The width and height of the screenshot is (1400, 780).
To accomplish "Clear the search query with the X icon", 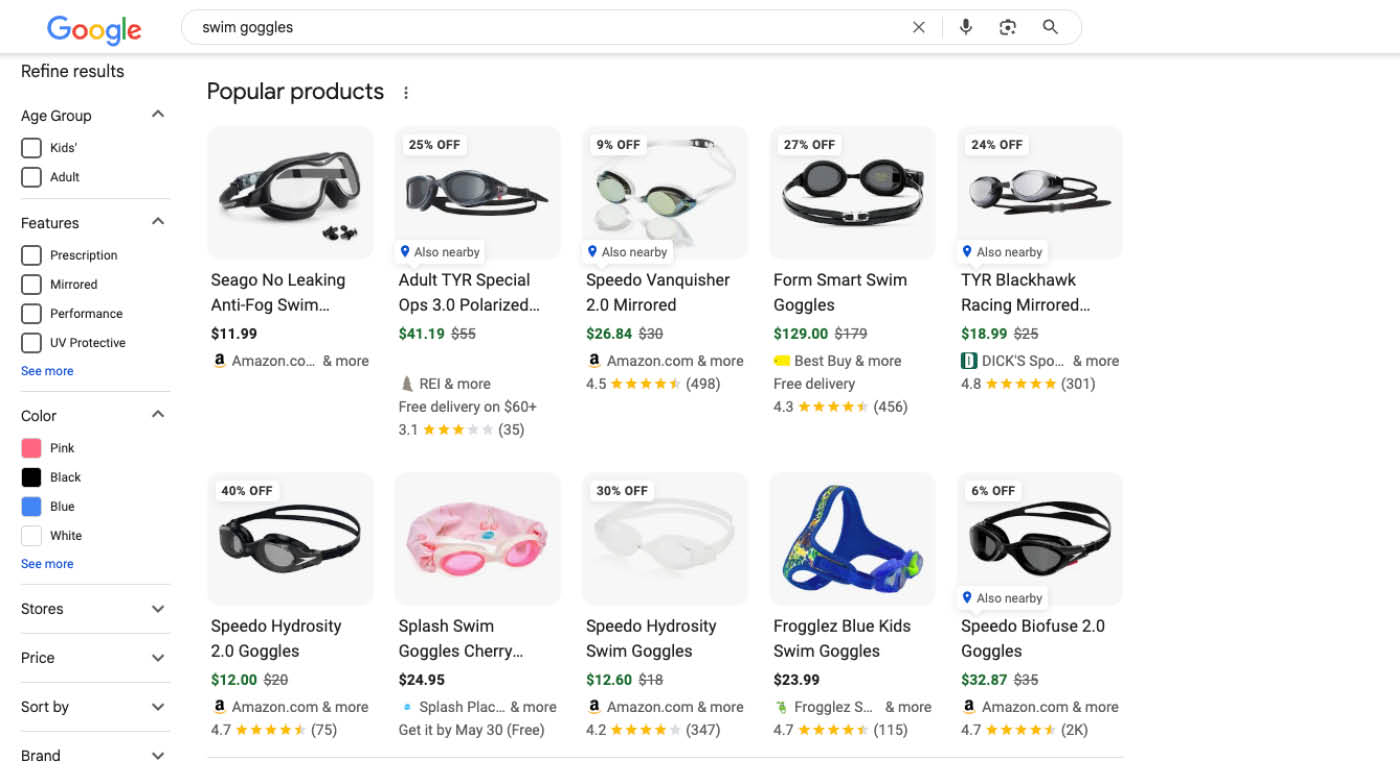I will (x=918, y=27).
